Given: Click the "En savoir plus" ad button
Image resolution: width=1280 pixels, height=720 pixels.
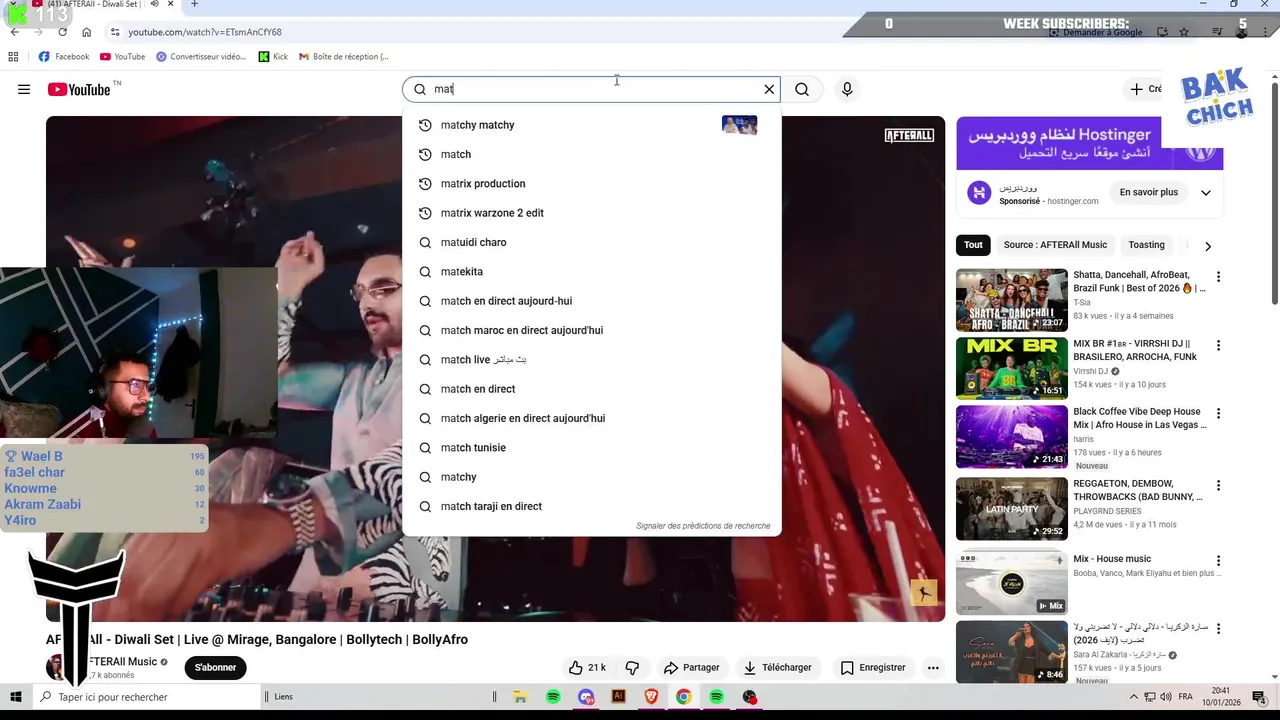Looking at the screenshot, I should pyautogui.click(x=1148, y=192).
